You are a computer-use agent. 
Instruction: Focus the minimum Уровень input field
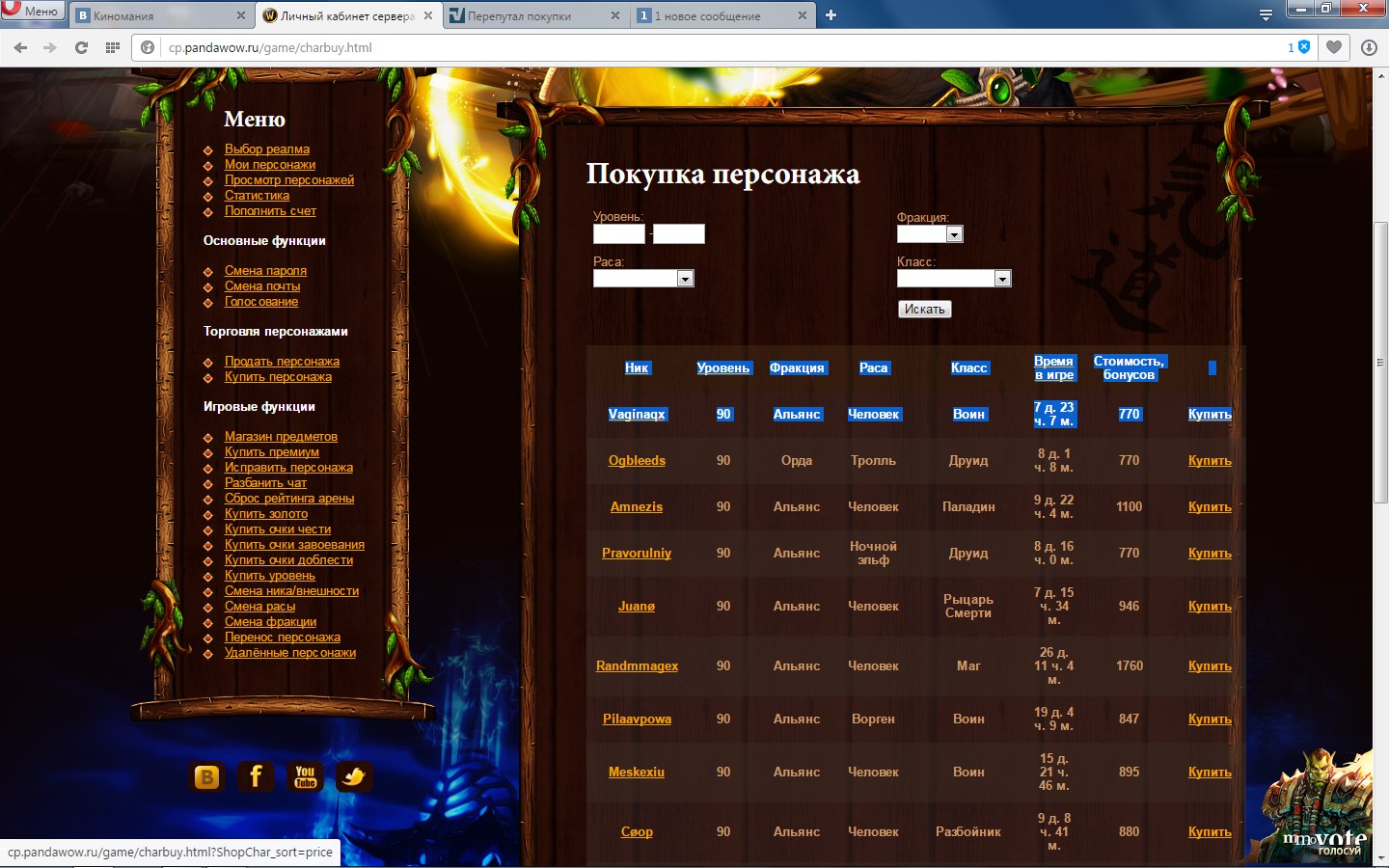pos(619,233)
